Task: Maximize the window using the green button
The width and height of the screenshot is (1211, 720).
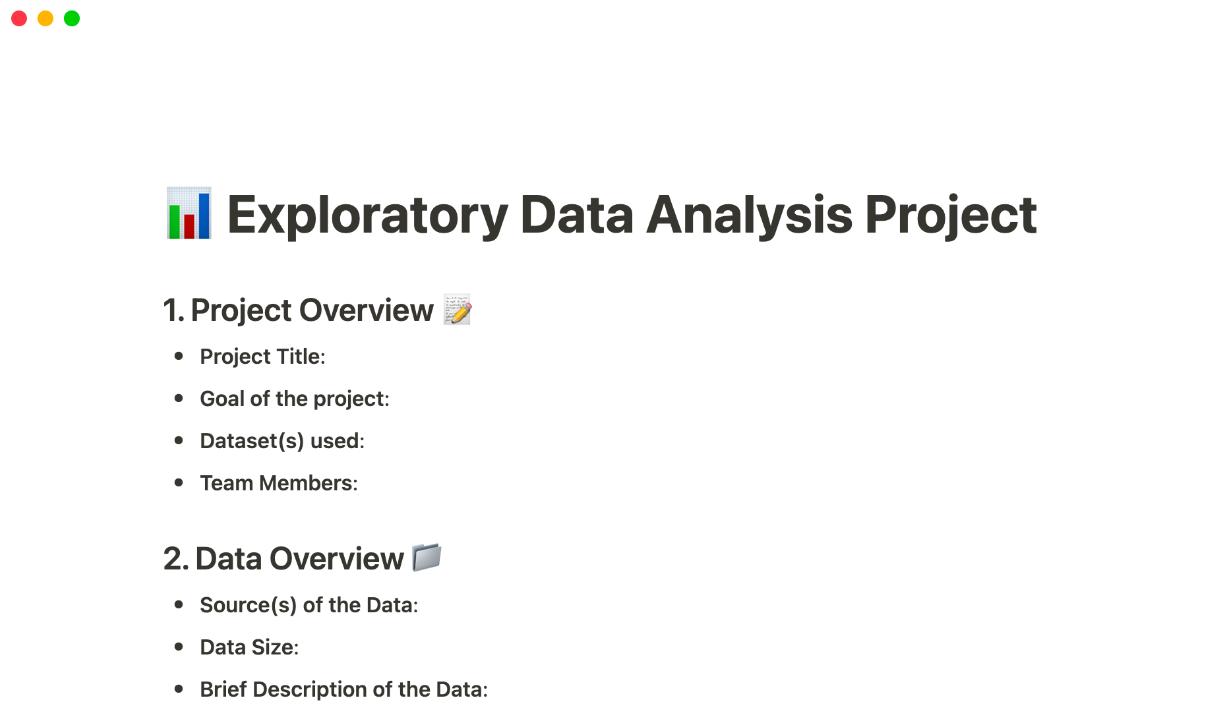Action: (72, 18)
